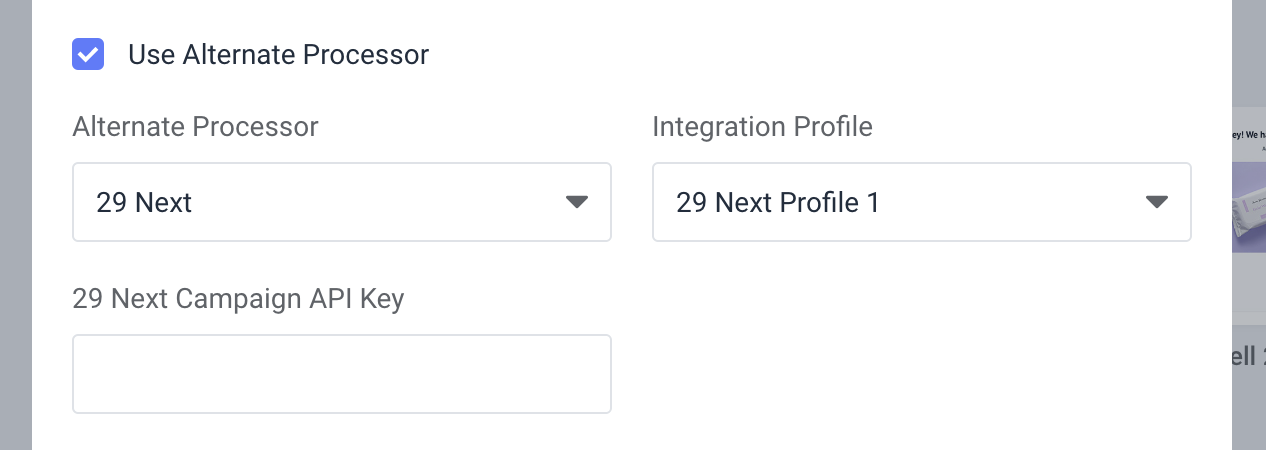Focus the 29 Next Campaign API Key field
This screenshot has width=1266, height=450.
[x=342, y=374]
